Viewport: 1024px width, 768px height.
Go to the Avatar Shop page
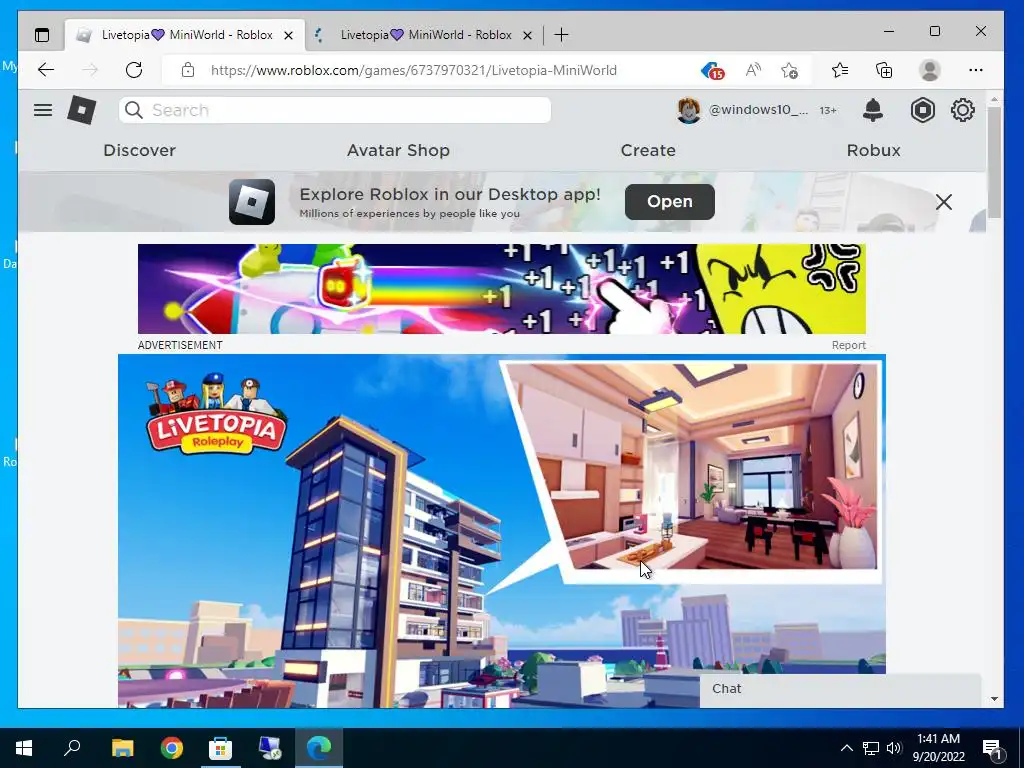pyautogui.click(x=398, y=150)
